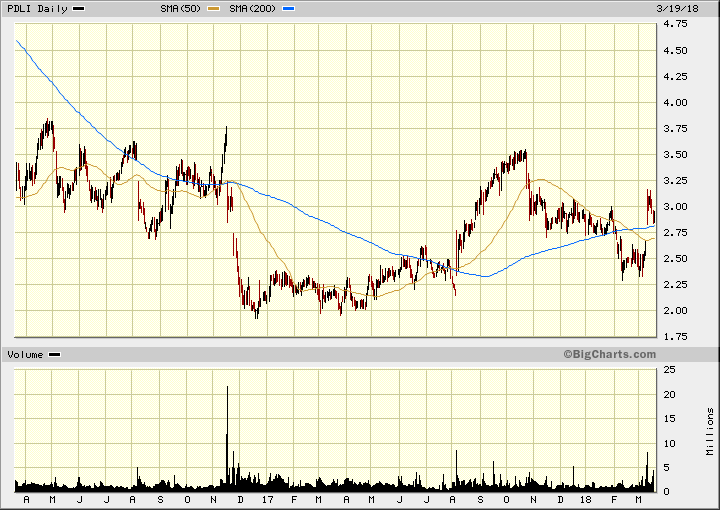Click the blue SMA(200) legend swatch
The width and height of the screenshot is (720, 510).
click(x=288, y=9)
